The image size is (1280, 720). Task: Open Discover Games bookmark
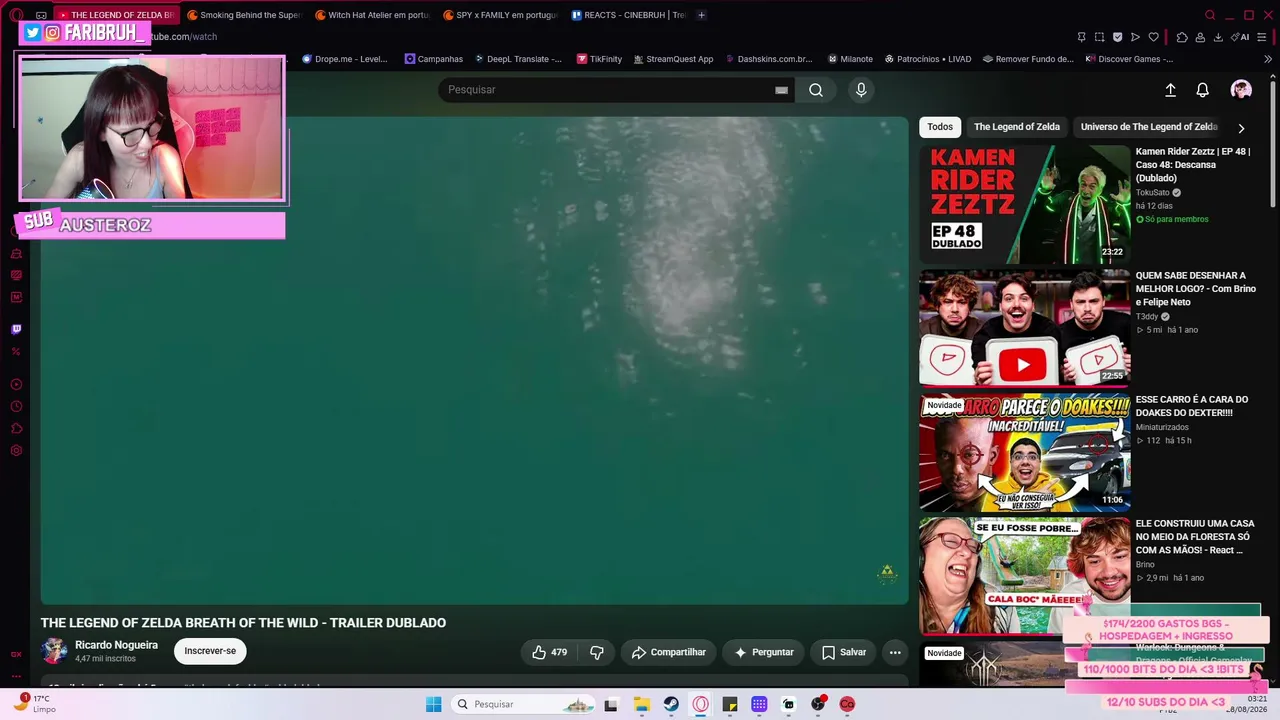(1129, 59)
